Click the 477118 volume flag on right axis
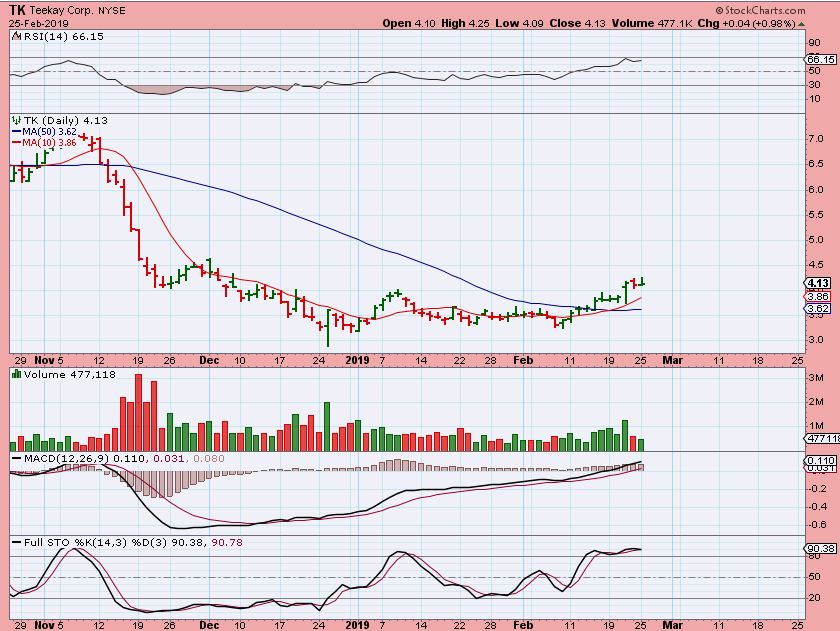The height and width of the screenshot is (631, 840). click(822, 439)
